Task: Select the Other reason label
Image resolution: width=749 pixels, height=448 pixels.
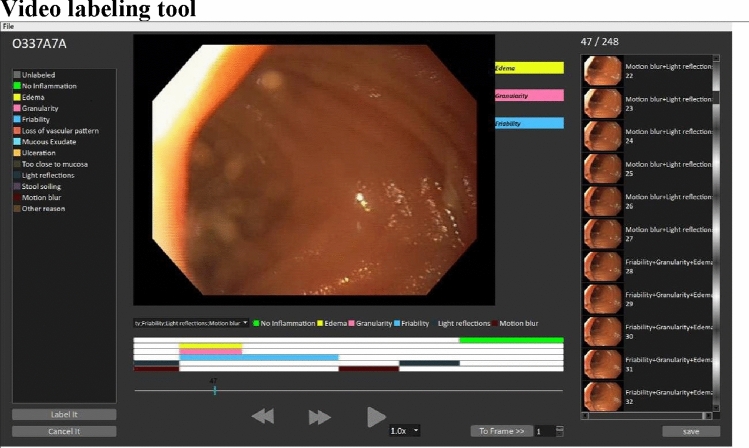Action: coord(39,209)
